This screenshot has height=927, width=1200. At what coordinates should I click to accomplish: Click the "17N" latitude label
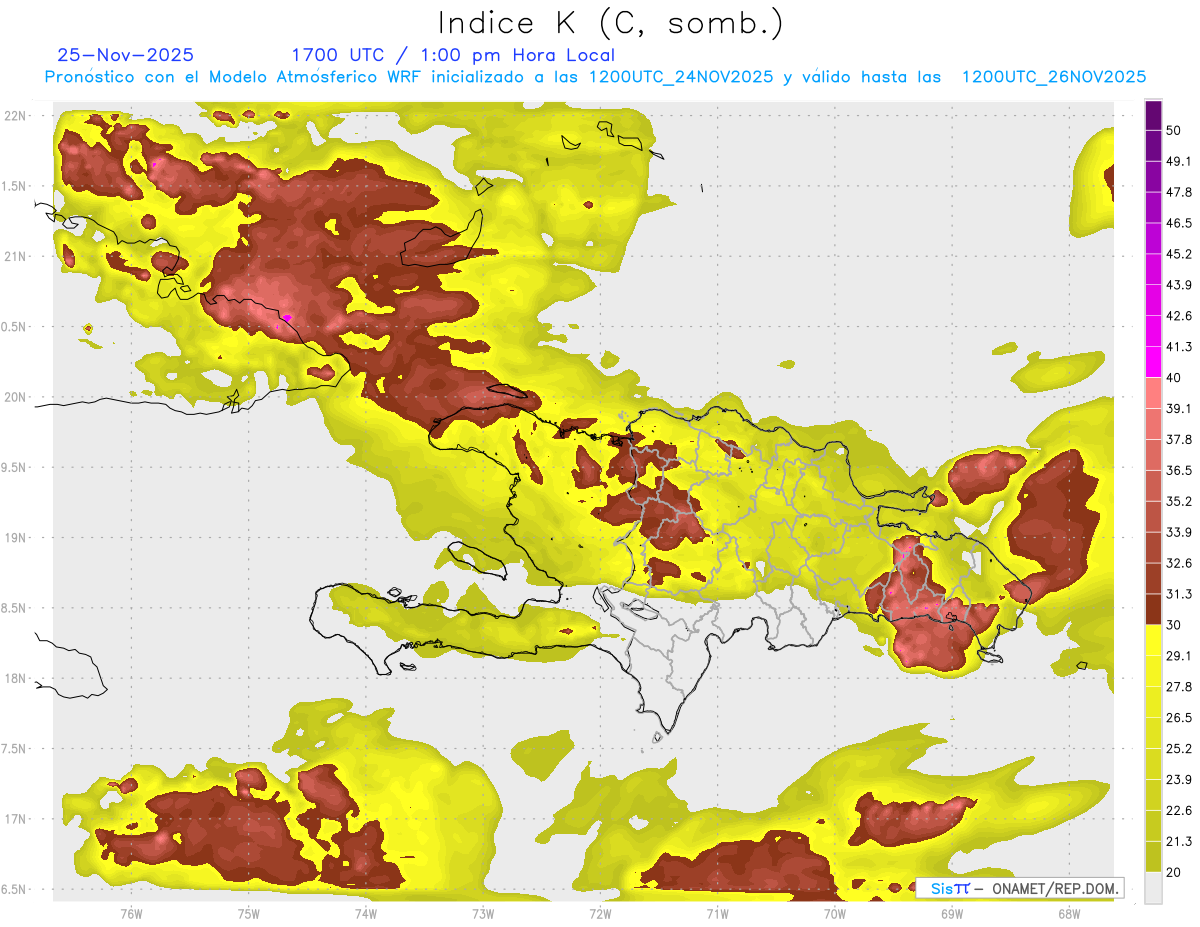tap(15, 819)
